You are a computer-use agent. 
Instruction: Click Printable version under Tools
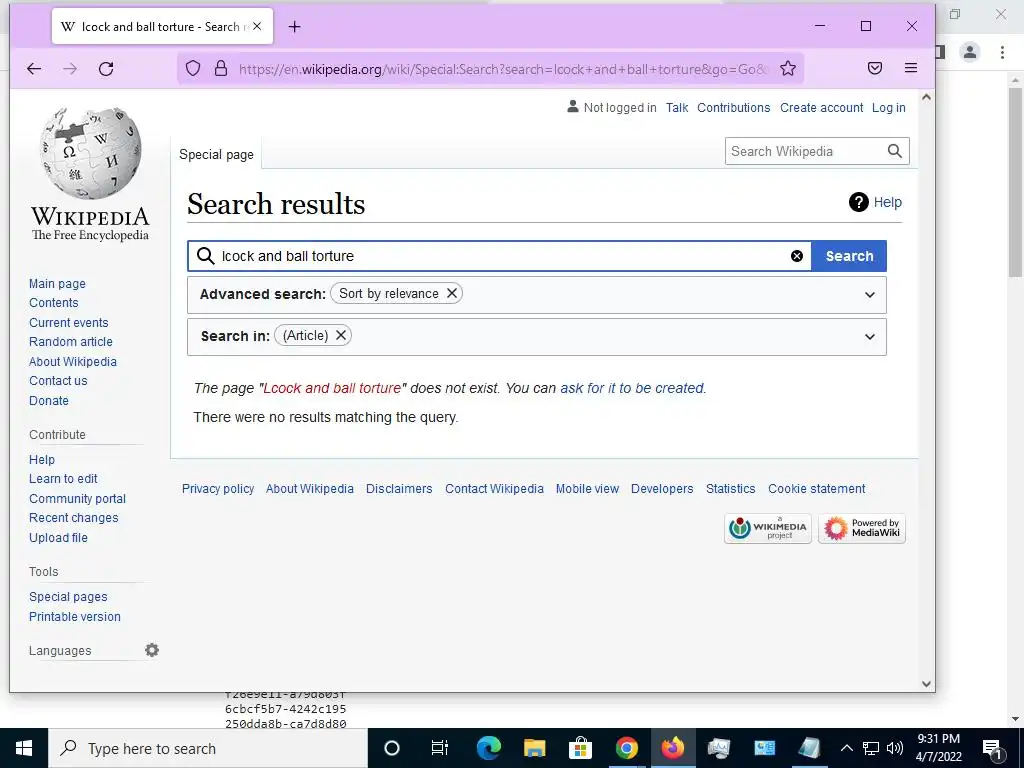point(74,616)
